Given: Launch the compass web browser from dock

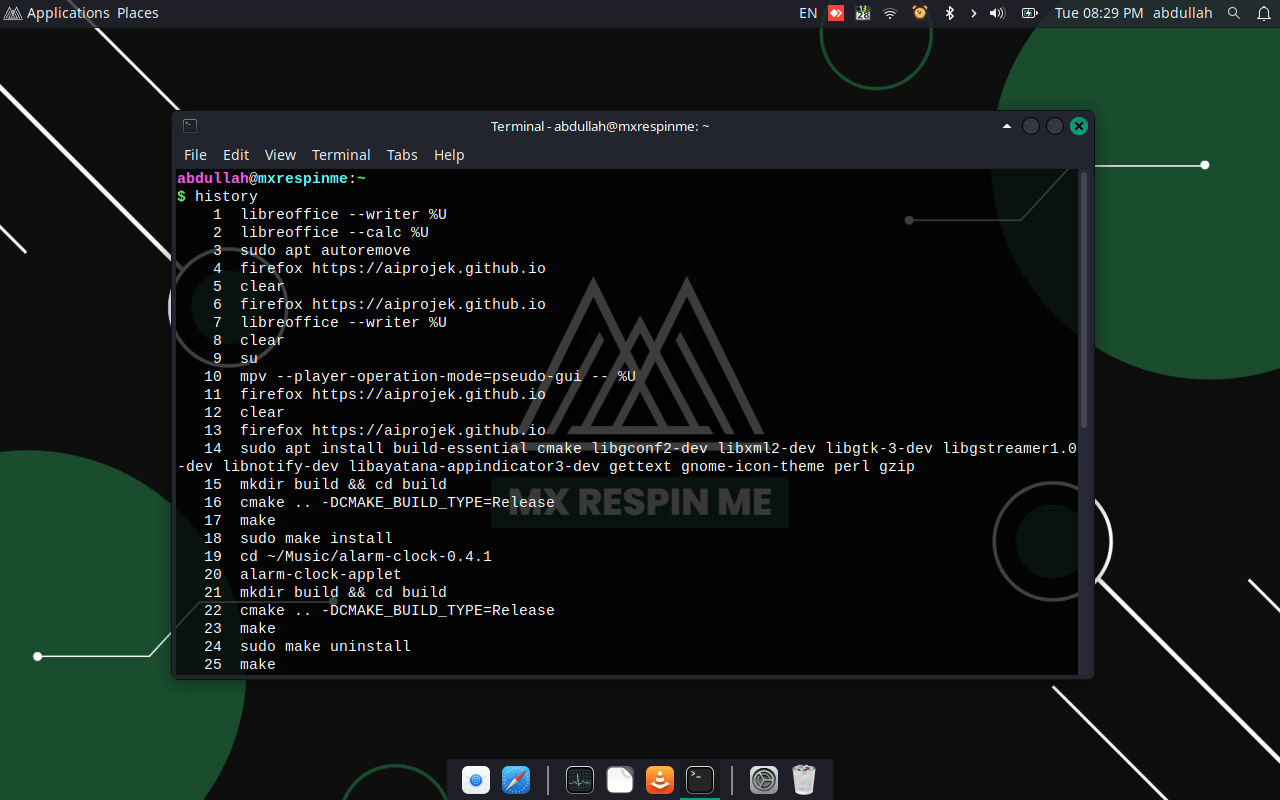Looking at the screenshot, I should [516, 780].
